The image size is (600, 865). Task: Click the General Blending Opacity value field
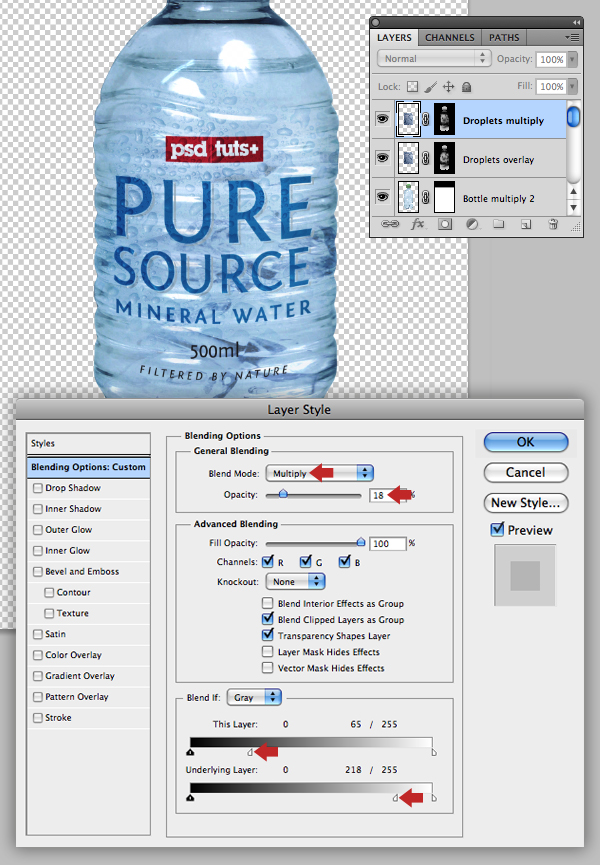tap(388, 495)
